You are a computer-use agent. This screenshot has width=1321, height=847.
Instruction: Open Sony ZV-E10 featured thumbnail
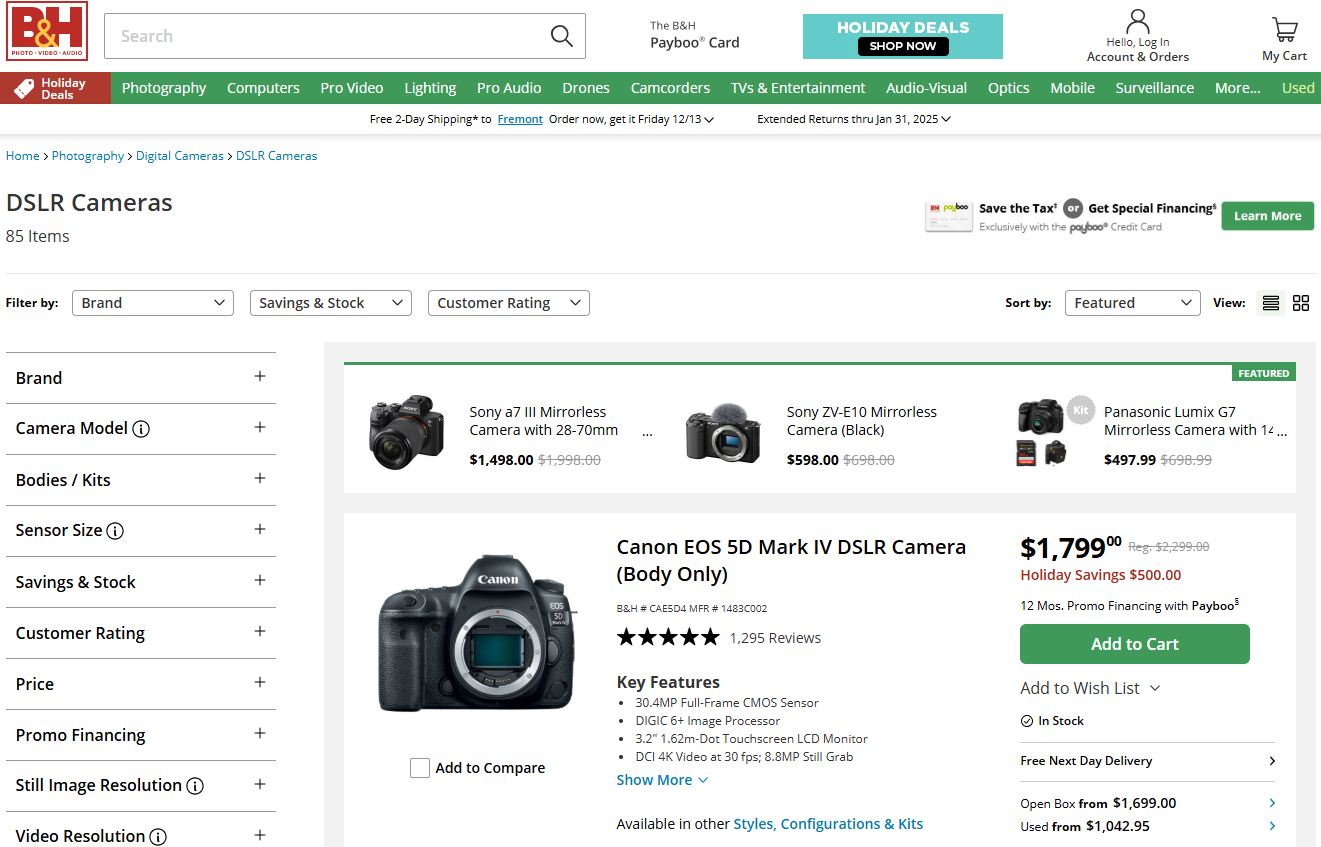click(x=723, y=435)
